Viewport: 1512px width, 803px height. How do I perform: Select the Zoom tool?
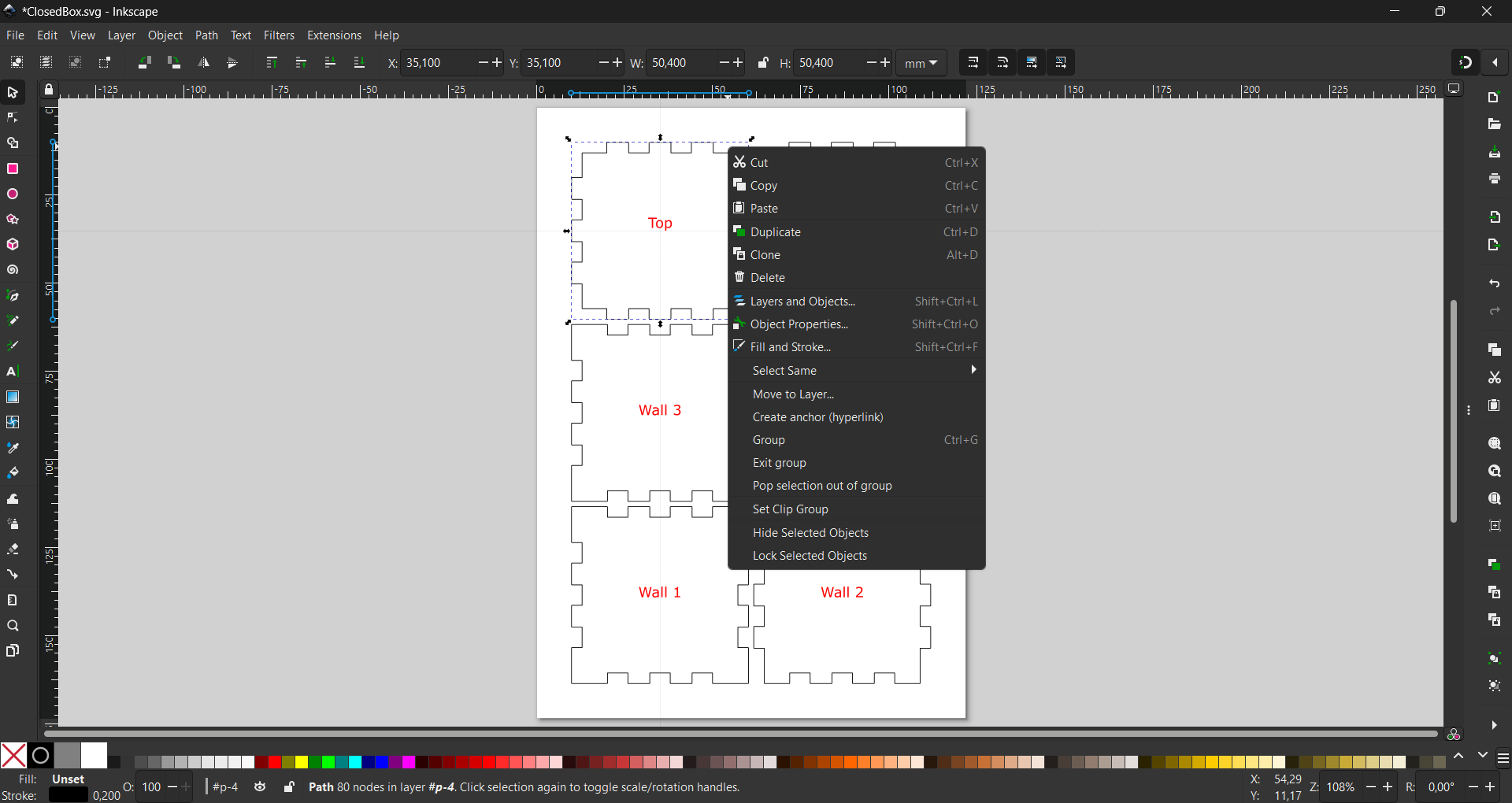click(13, 626)
